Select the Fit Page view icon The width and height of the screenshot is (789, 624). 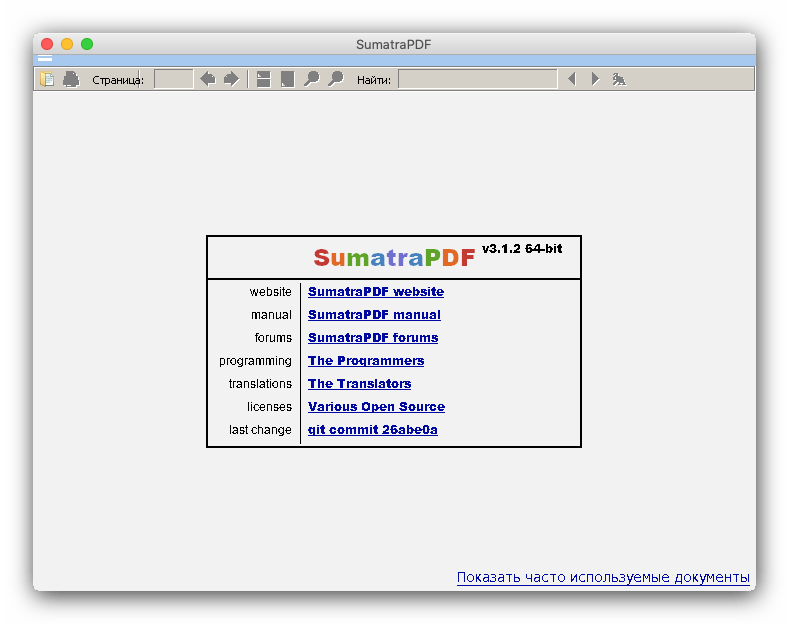(x=287, y=79)
